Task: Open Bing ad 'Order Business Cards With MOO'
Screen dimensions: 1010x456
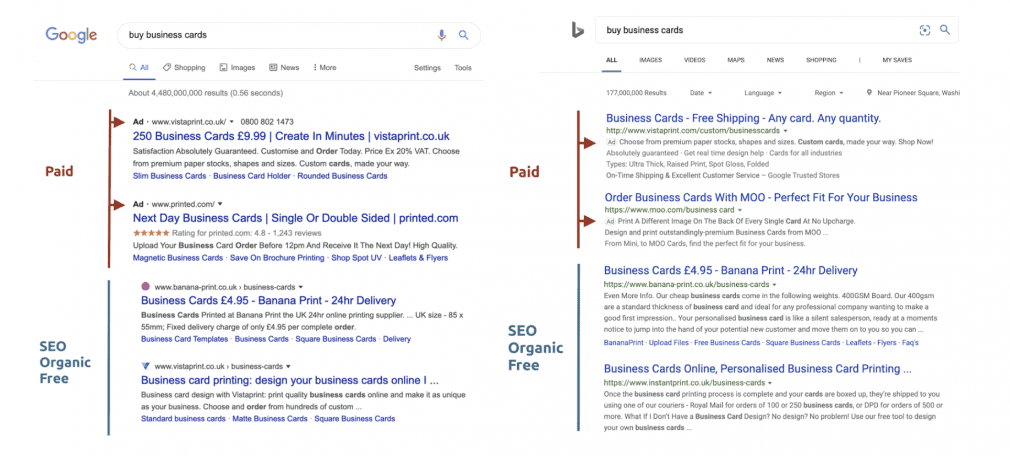Action: [x=761, y=198]
